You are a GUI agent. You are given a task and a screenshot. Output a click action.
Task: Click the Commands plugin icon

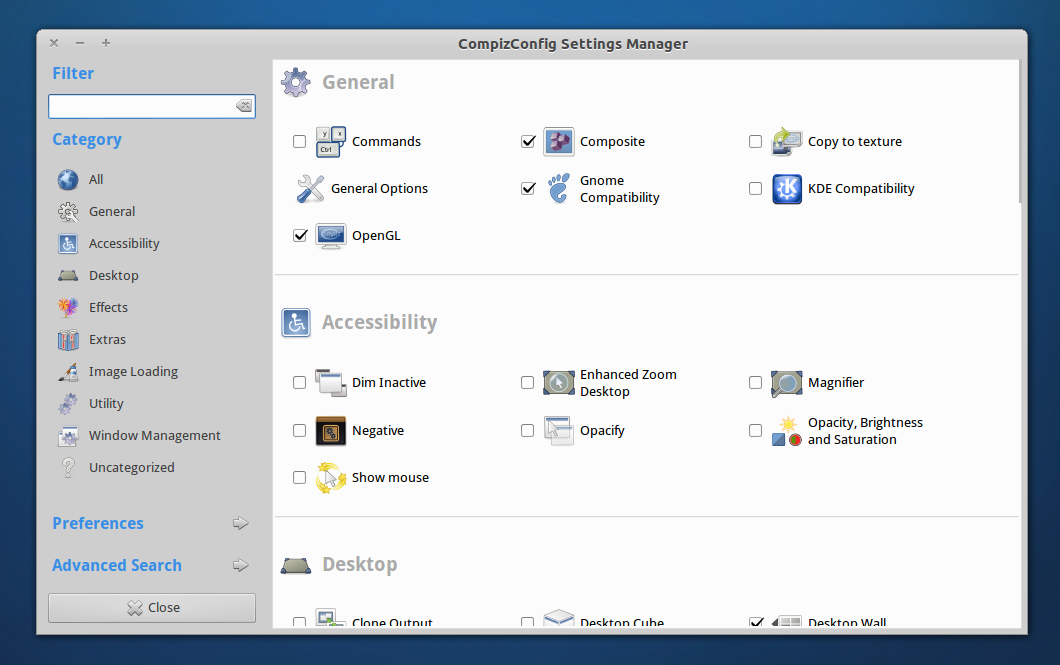pos(331,142)
